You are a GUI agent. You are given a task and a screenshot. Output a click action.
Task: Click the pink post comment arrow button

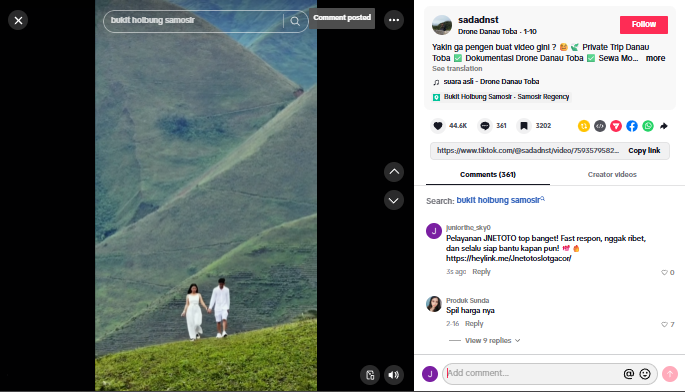[669, 374]
